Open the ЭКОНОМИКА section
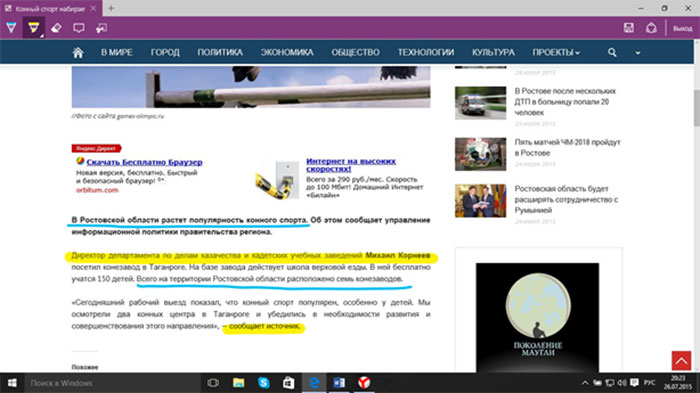 287,52
